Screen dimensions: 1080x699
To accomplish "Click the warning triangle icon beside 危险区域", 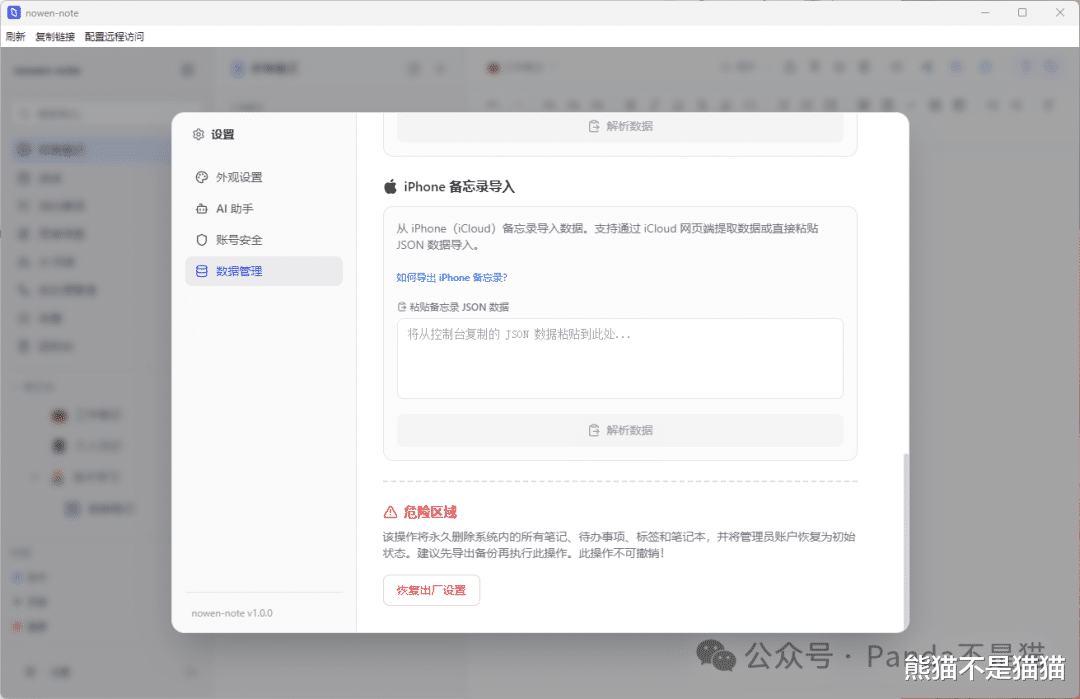I will (391, 512).
